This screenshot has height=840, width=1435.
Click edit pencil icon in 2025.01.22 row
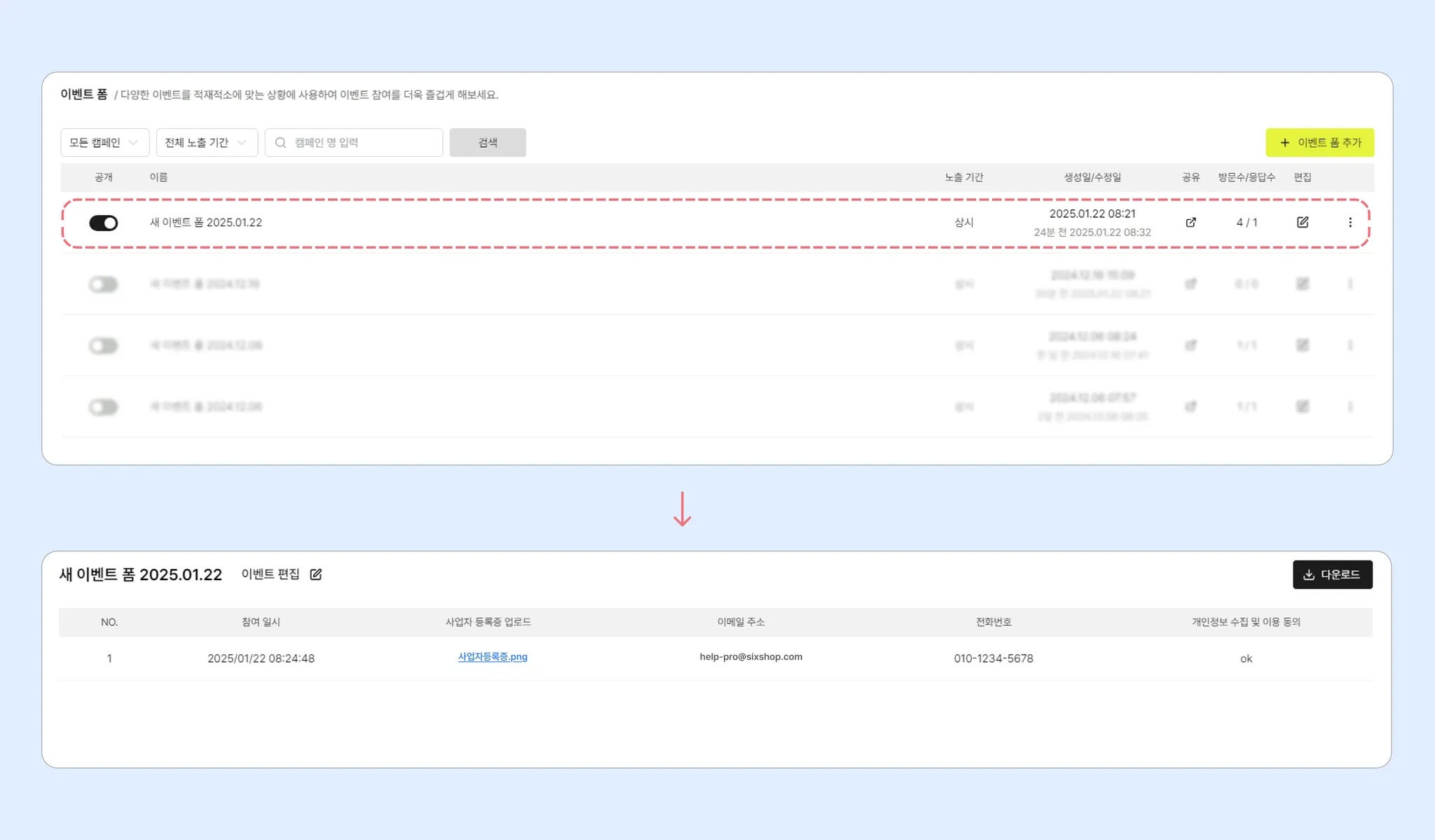pos(1303,222)
